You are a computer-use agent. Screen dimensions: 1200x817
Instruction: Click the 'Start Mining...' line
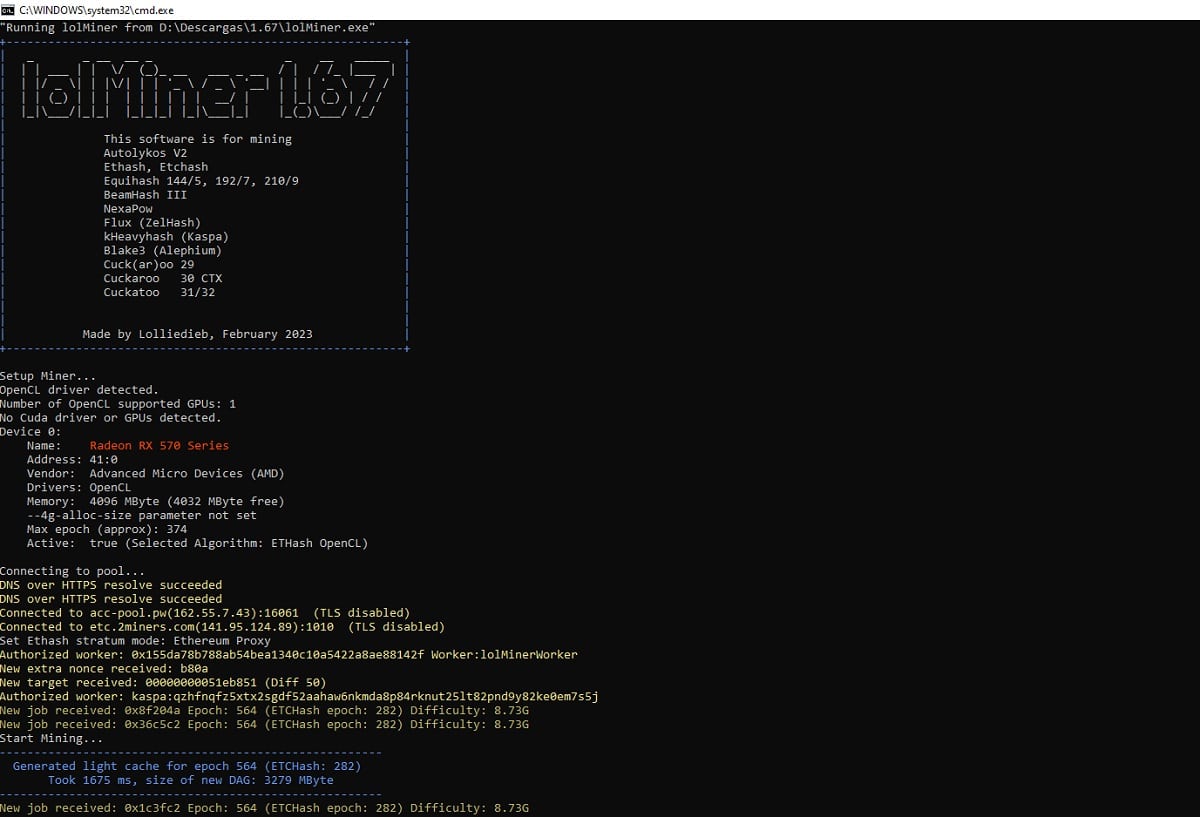pos(51,739)
